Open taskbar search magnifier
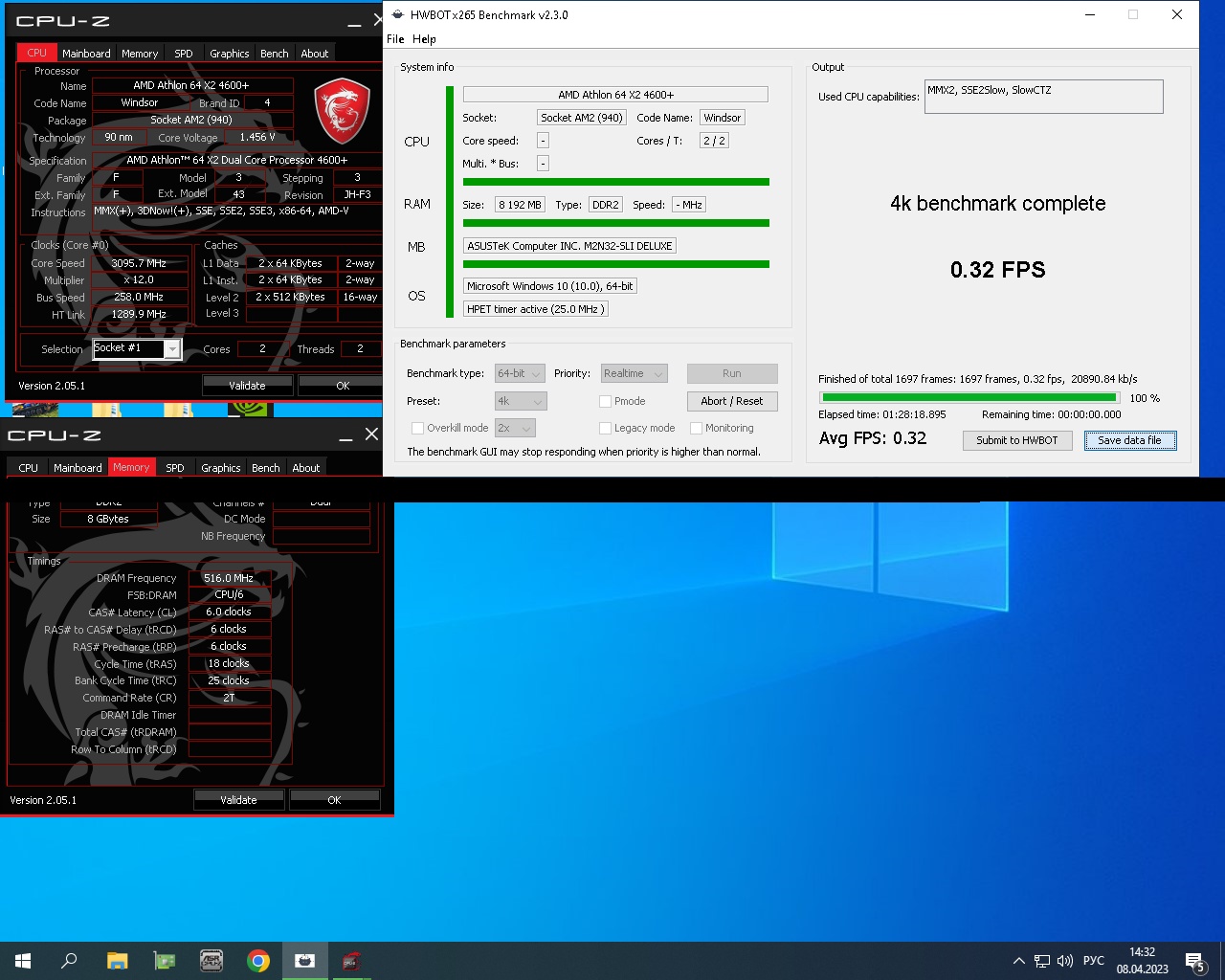The image size is (1225, 980). click(69, 961)
